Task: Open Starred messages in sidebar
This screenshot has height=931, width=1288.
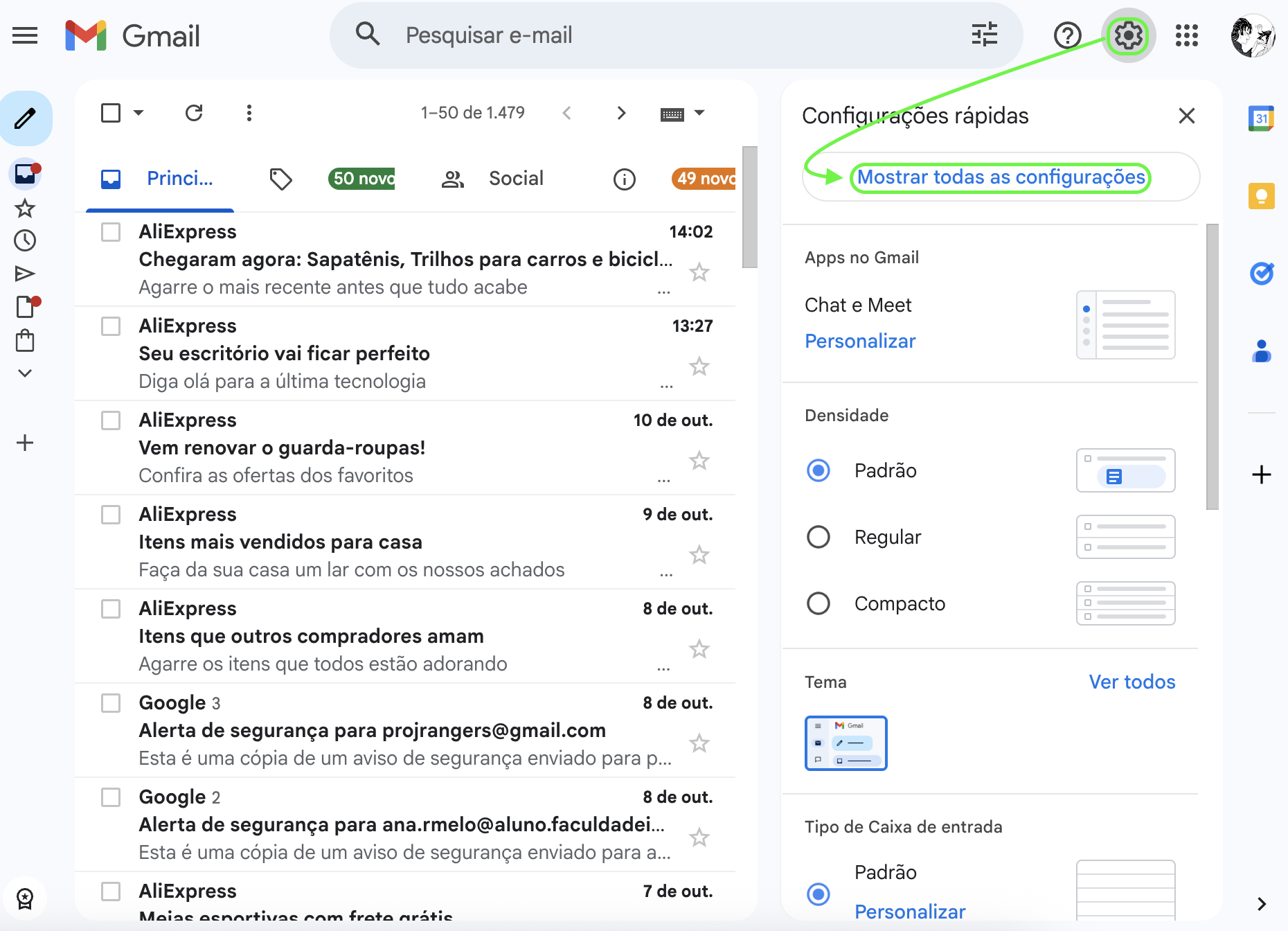Action: 25,208
